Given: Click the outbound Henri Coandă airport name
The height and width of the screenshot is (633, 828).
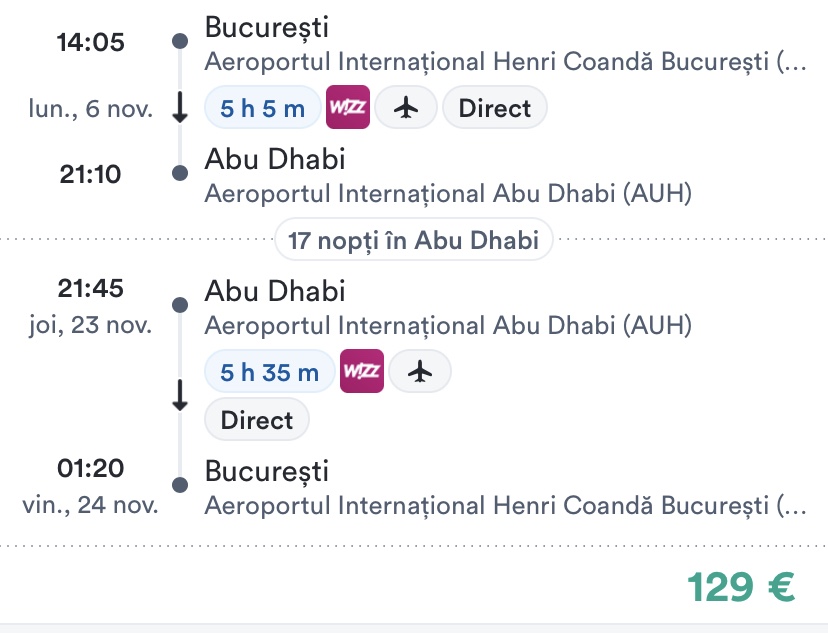Looking at the screenshot, I should point(504,61).
